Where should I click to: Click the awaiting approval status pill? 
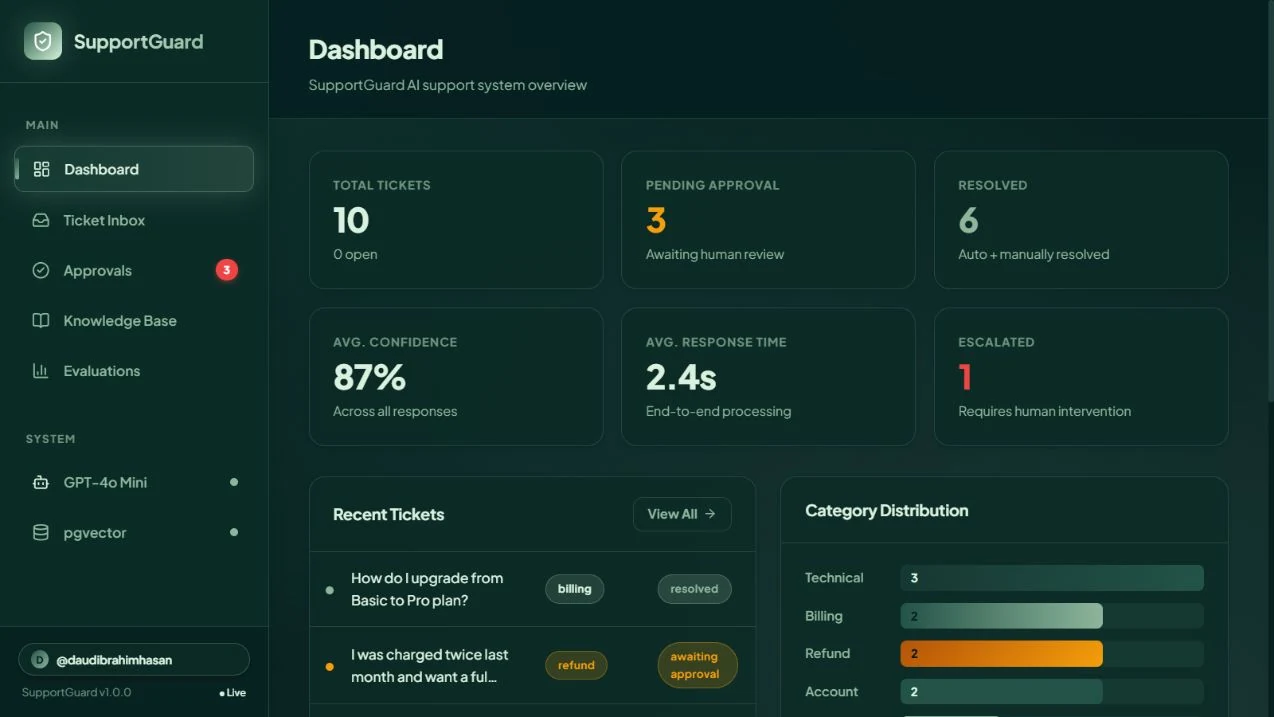pos(697,665)
